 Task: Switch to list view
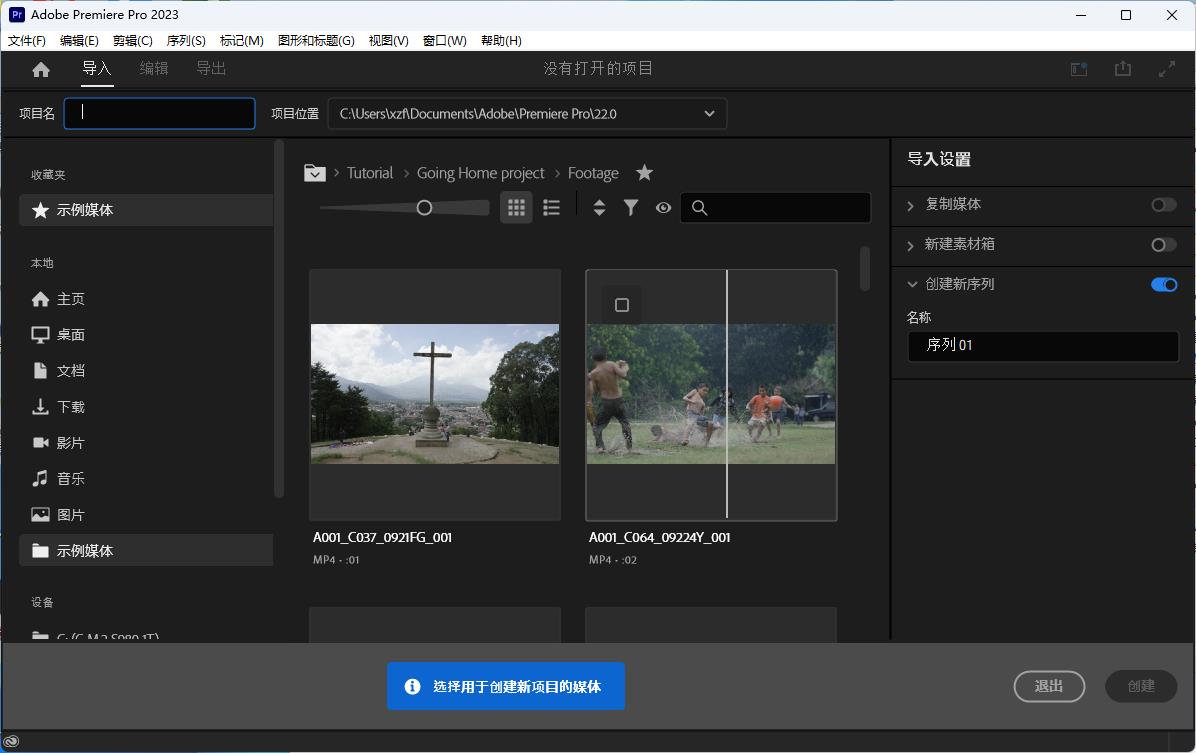(551, 208)
